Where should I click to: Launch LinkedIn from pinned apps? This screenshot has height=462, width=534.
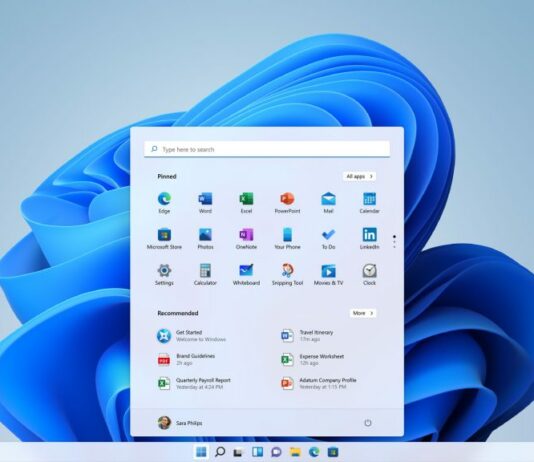click(x=370, y=239)
